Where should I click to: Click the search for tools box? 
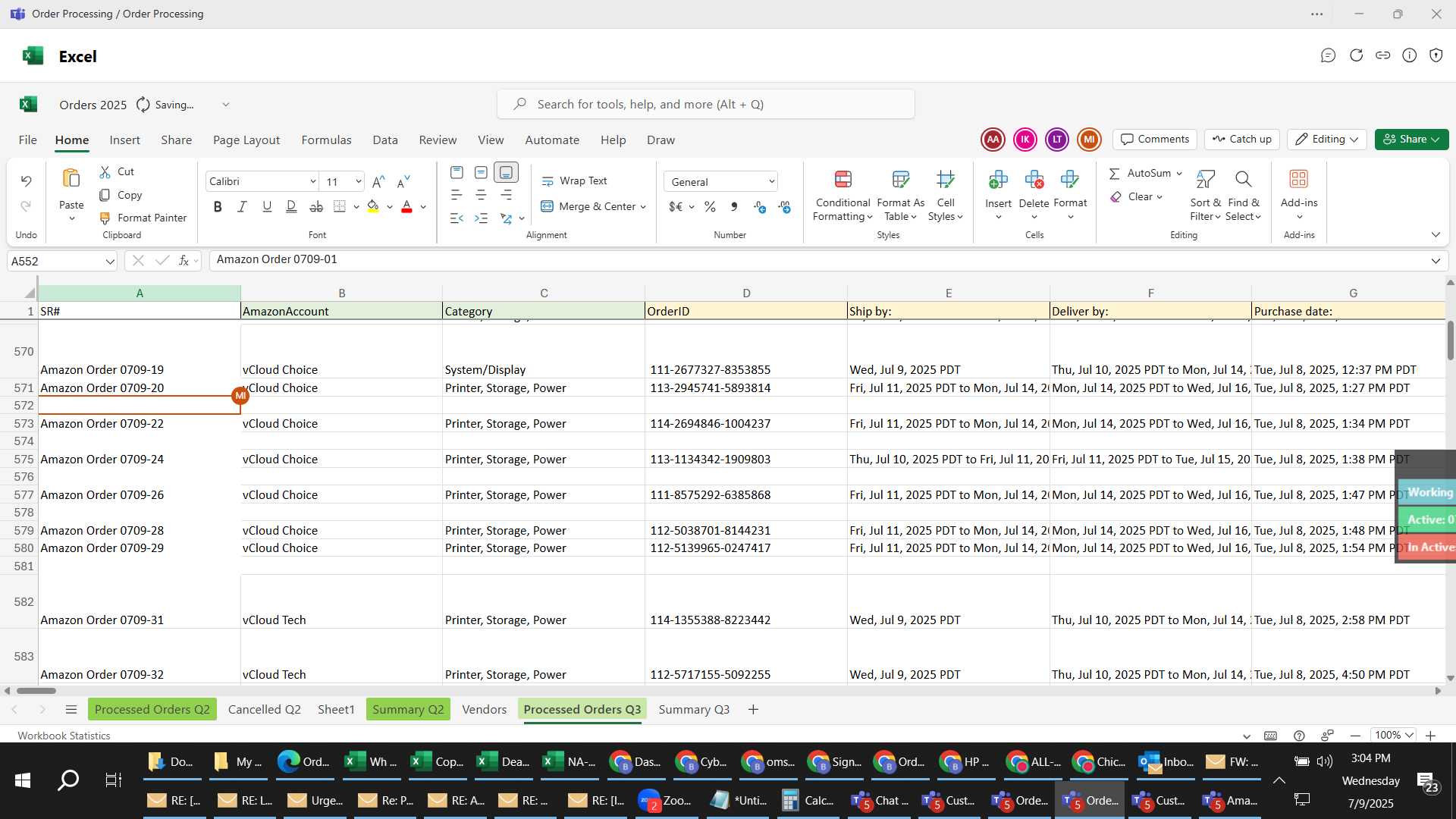click(705, 105)
